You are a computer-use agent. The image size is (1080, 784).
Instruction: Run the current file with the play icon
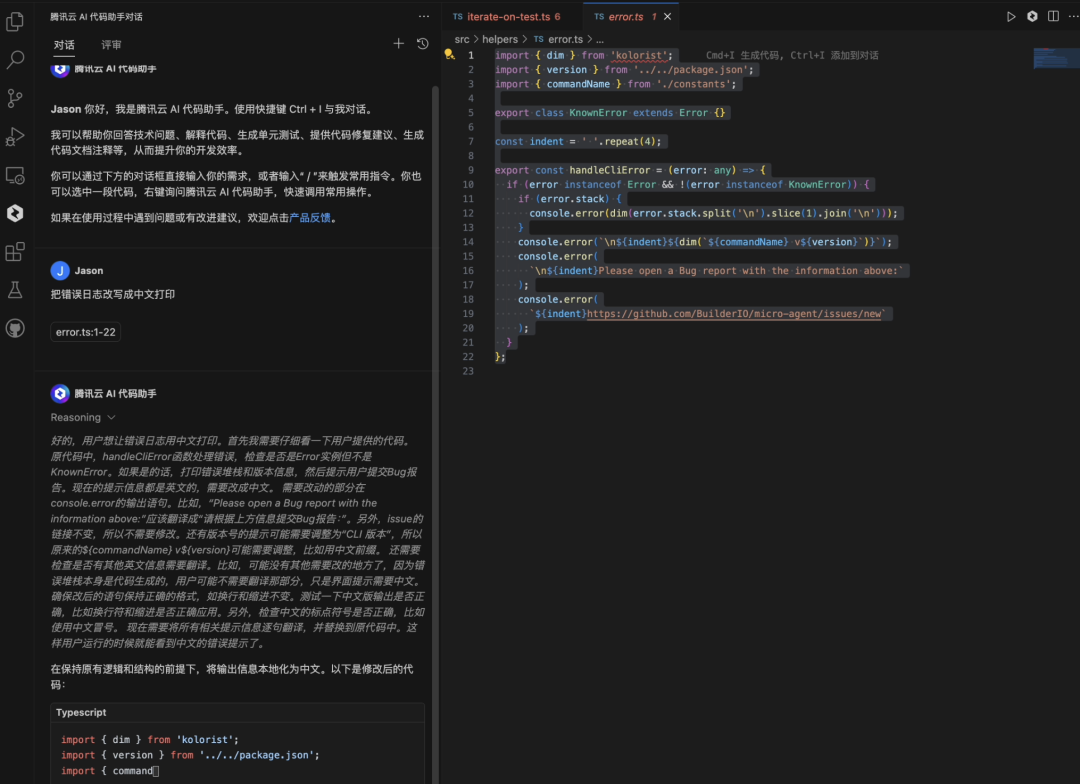(1010, 17)
